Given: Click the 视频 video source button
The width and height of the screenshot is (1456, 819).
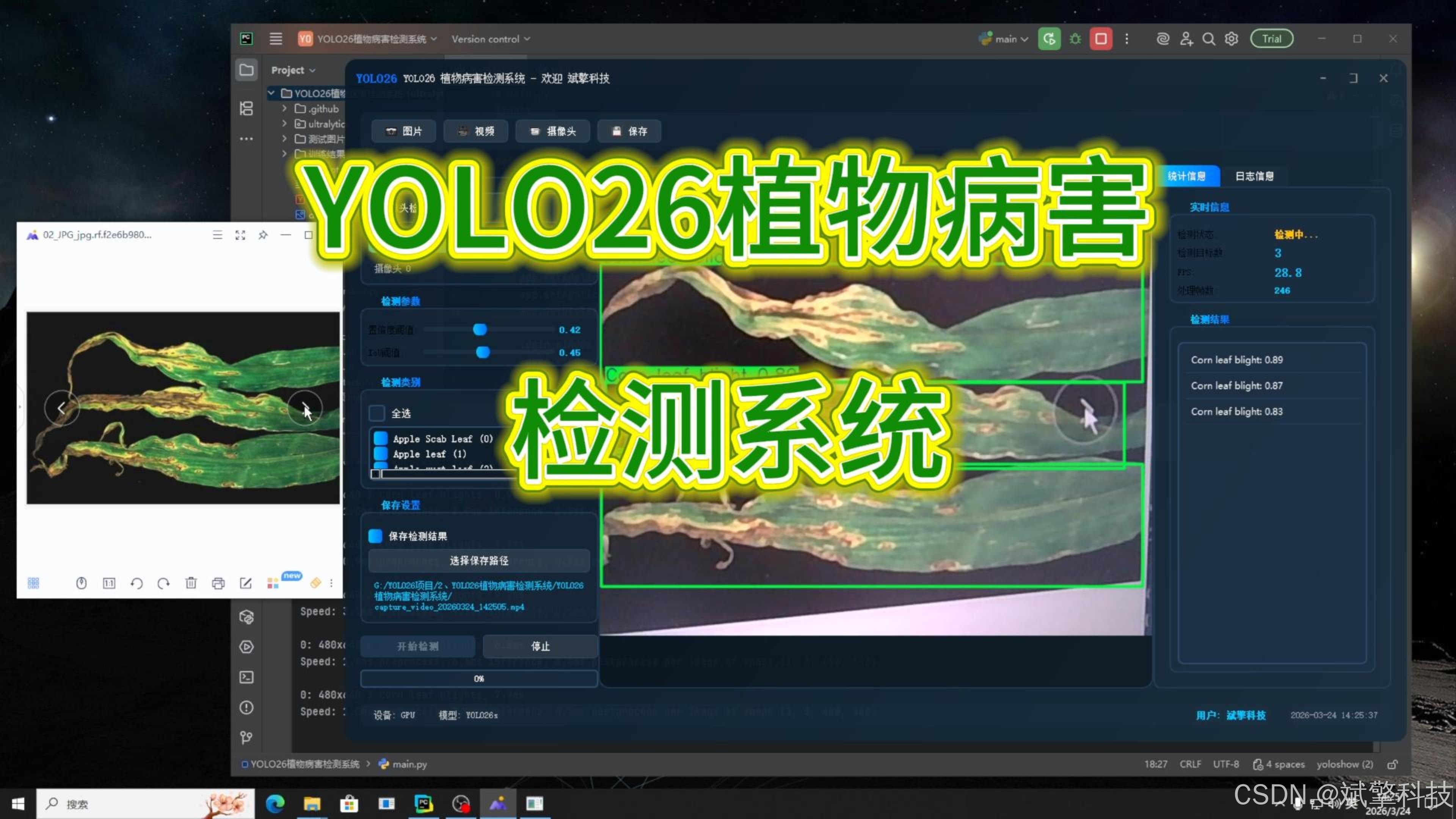Looking at the screenshot, I should tap(475, 131).
